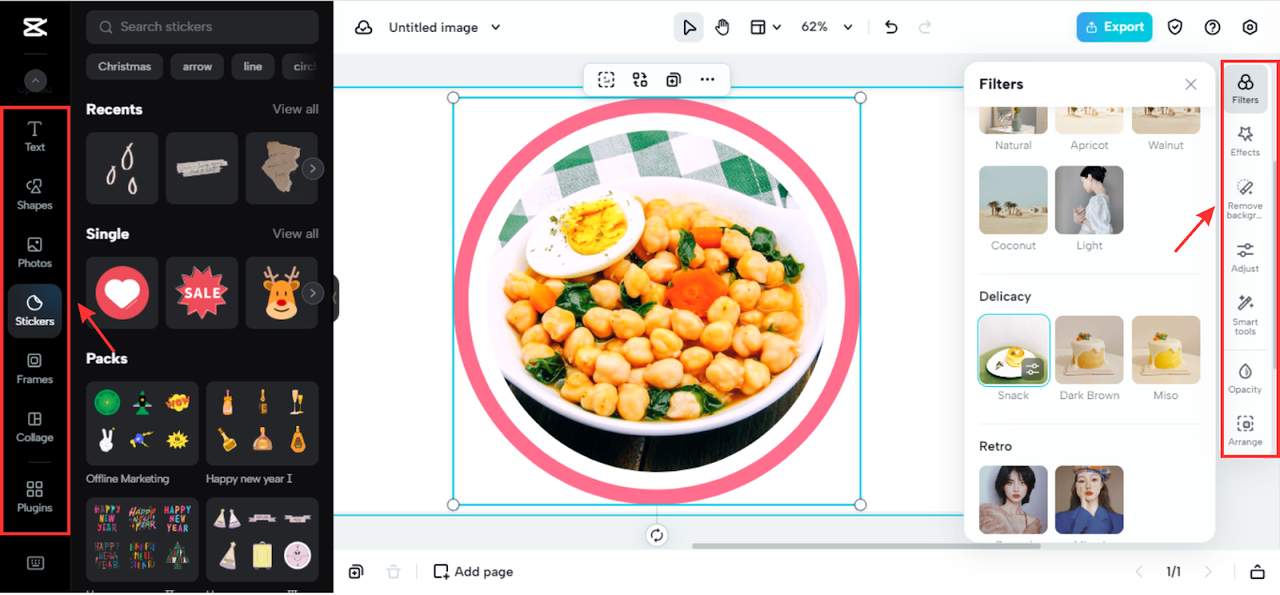Open Filters tool in right toolbar

click(x=1245, y=88)
